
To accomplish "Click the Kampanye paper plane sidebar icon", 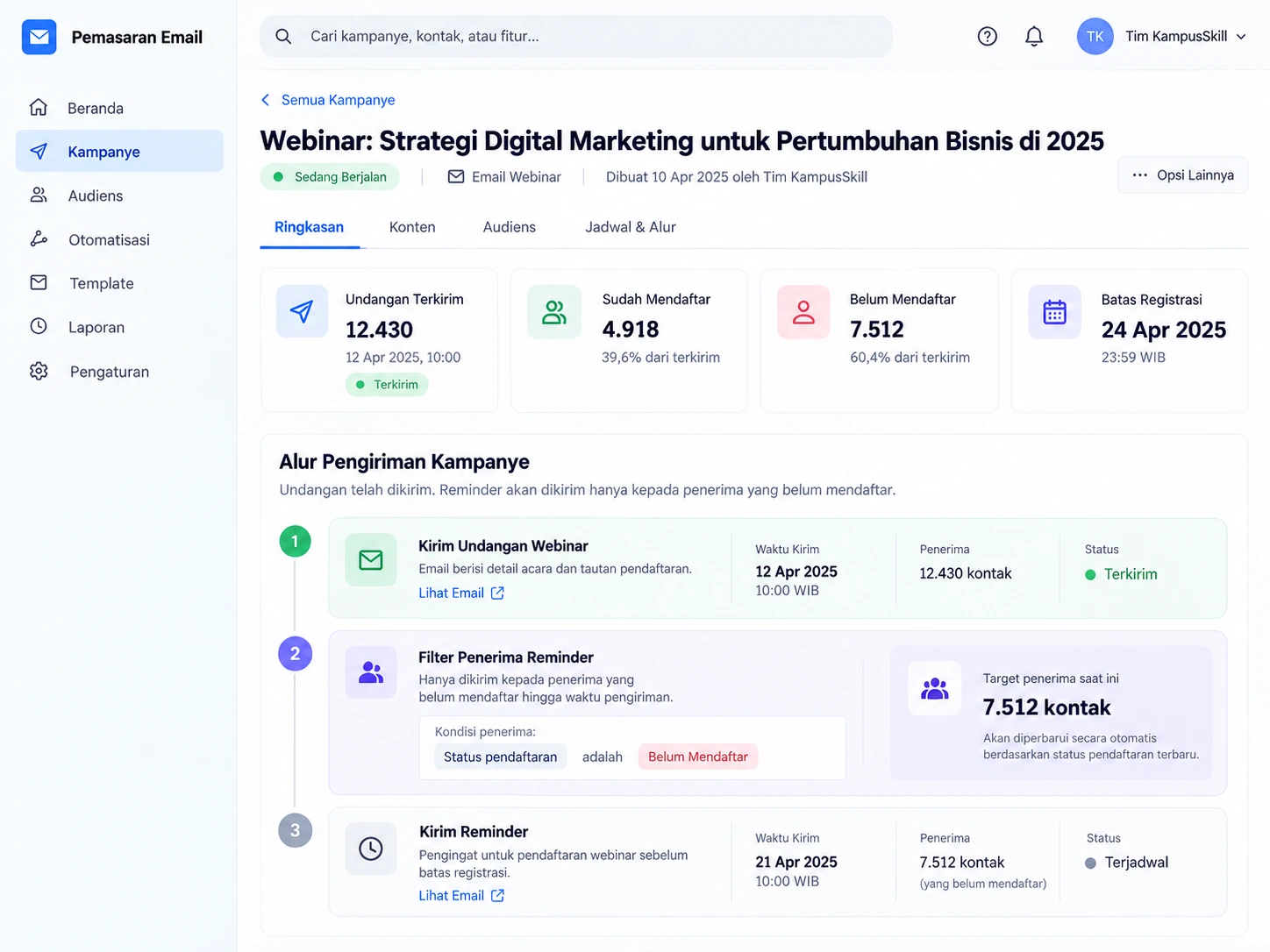I will tap(39, 151).
